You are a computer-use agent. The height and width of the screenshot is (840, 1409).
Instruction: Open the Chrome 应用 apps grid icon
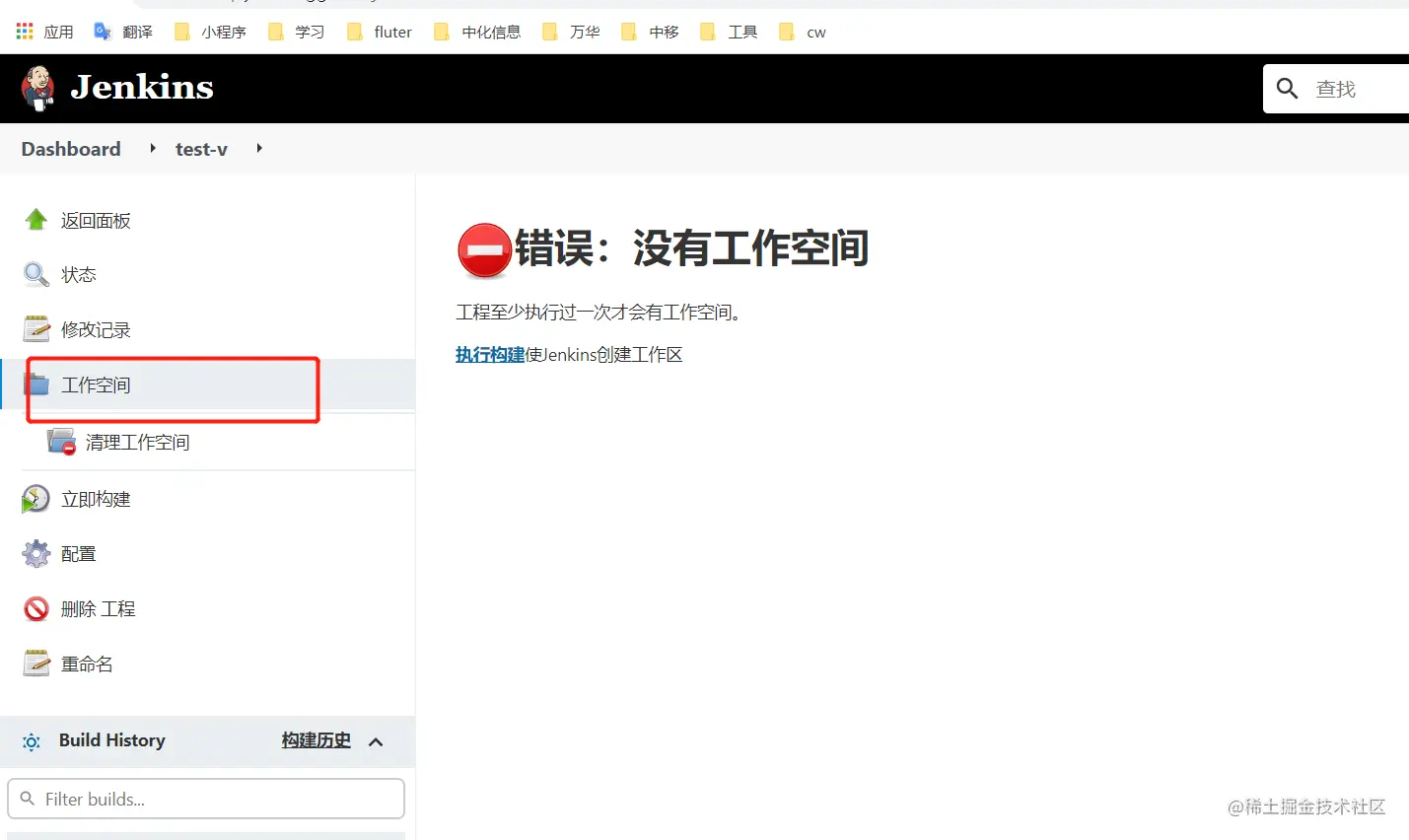[x=25, y=32]
